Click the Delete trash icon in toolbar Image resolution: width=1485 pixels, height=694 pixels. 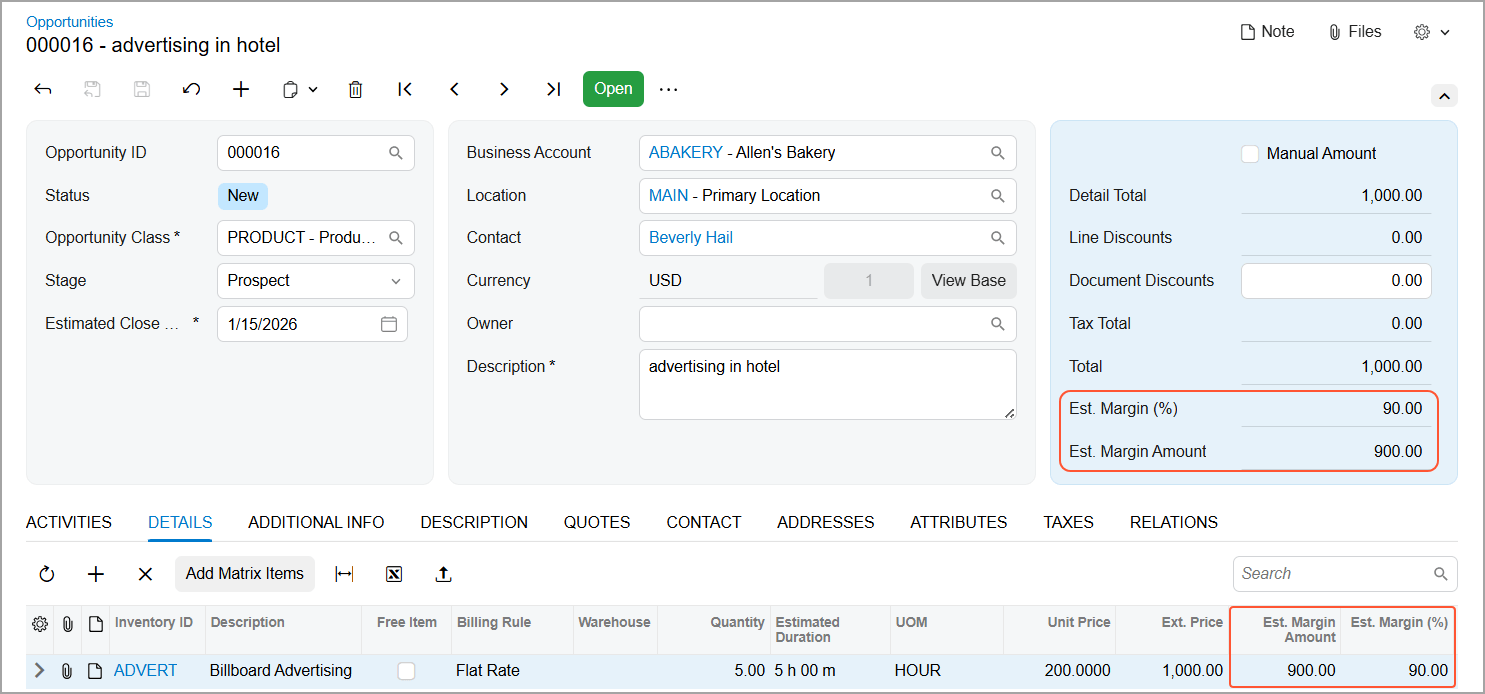pos(355,89)
